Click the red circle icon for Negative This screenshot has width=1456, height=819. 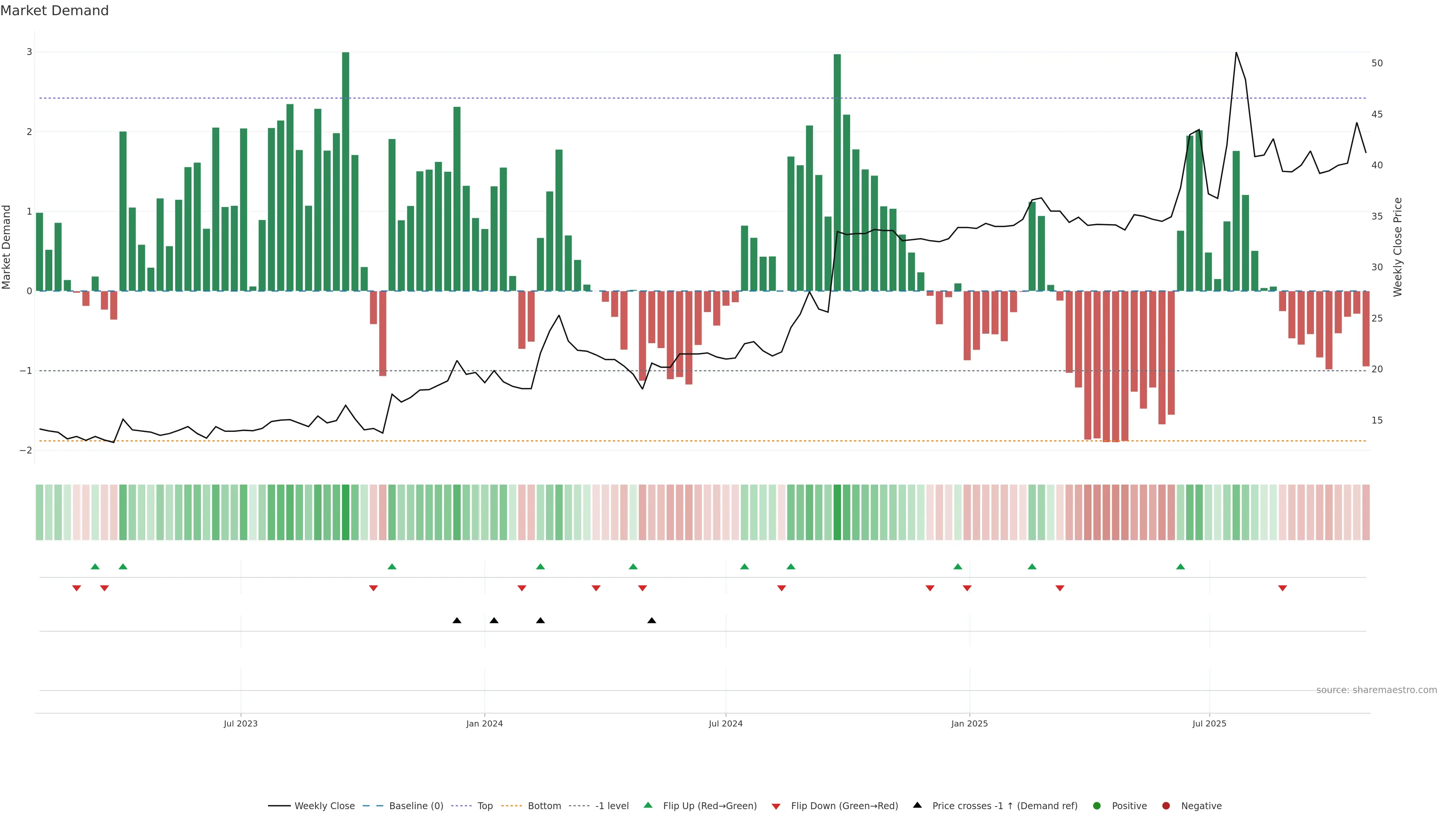coord(1166,805)
